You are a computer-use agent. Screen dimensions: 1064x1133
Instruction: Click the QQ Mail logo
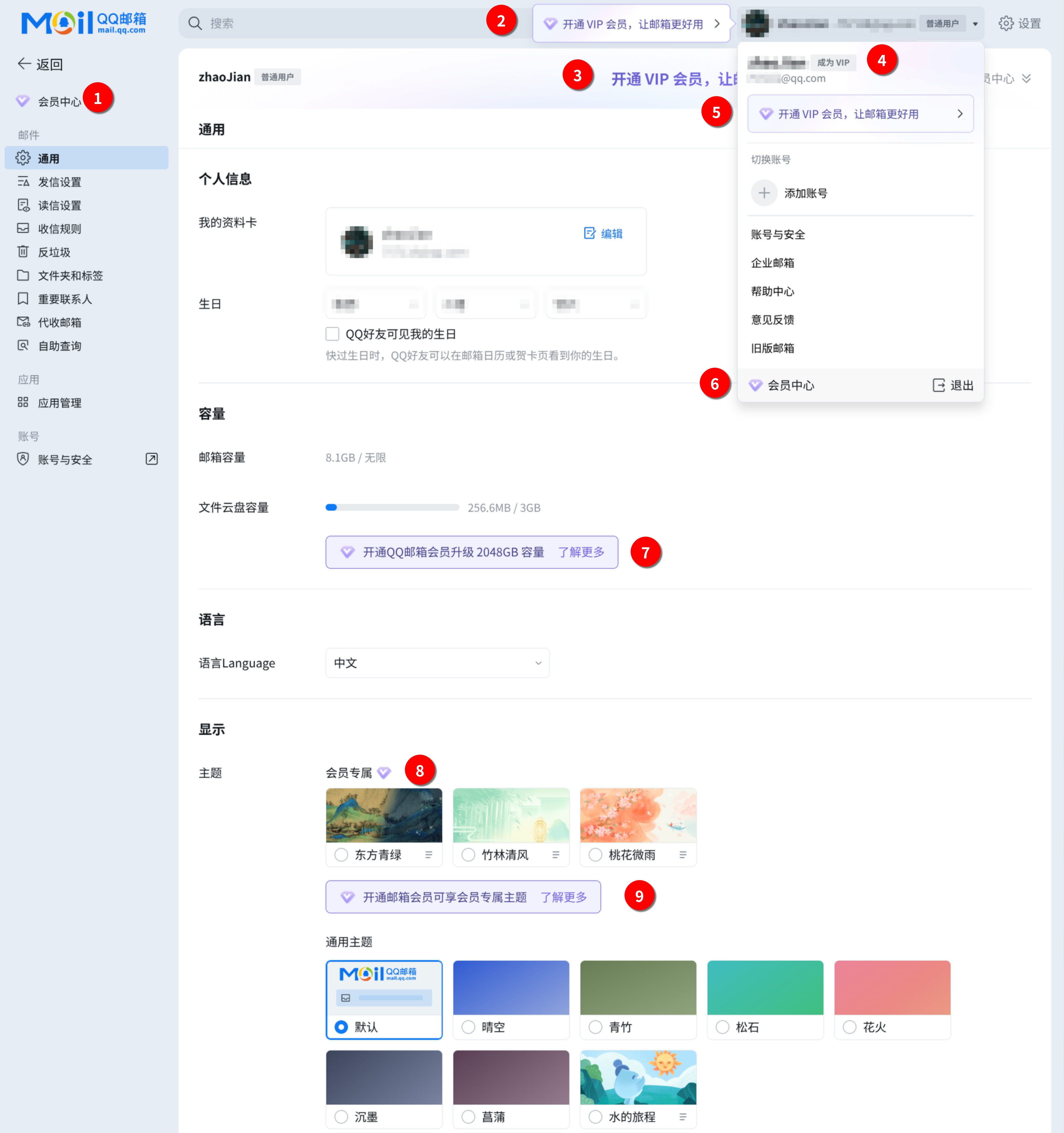83,23
